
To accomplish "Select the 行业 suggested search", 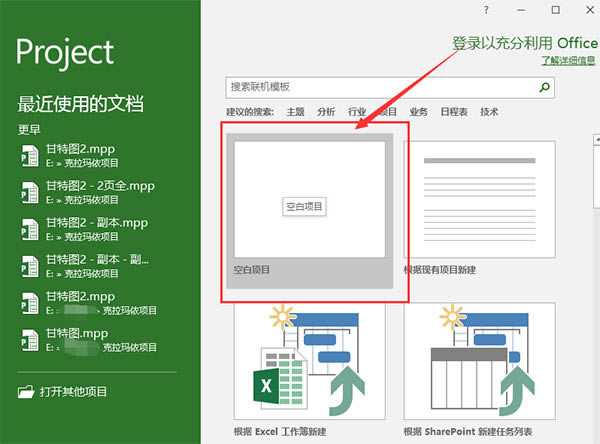I will (357, 112).
